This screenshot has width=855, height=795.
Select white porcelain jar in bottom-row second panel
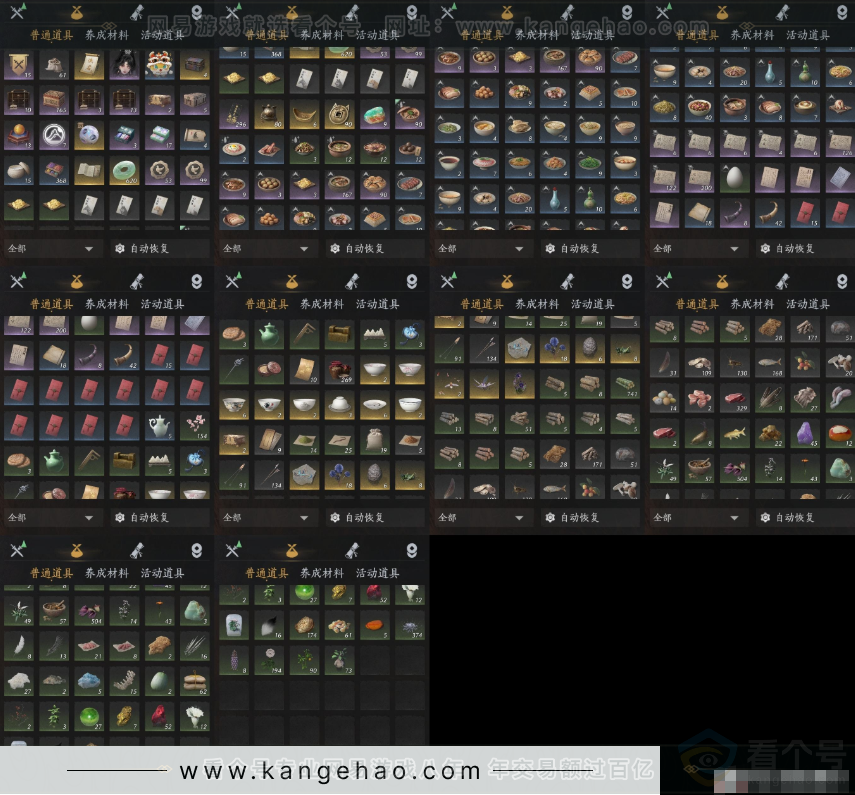point(234,625)
